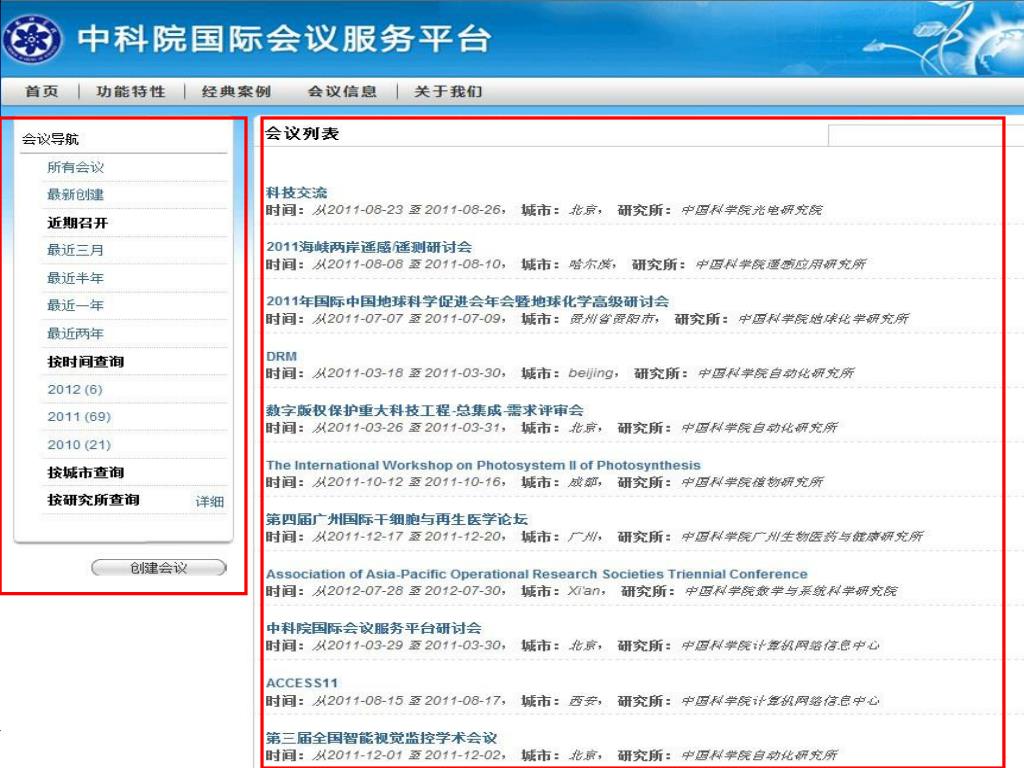1024x768 pixels.
Task: Go to 经典案例 in the nav bar
Action: [x=236, y=91]
